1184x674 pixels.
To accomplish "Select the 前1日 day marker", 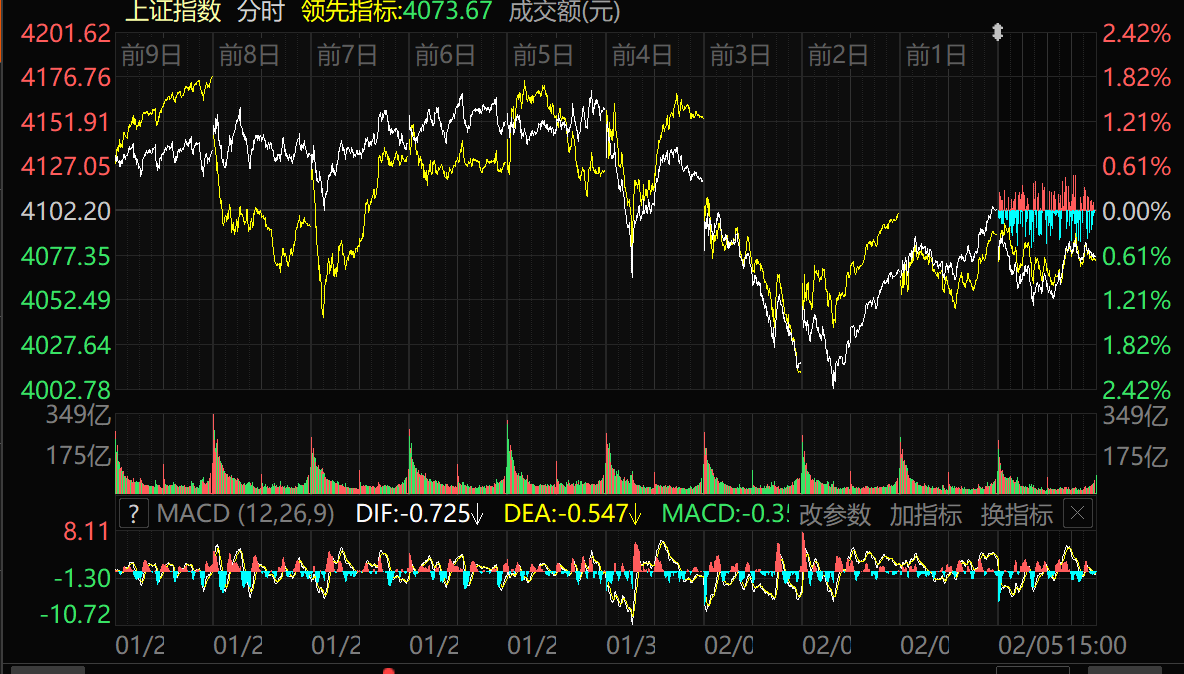I will (x=936, y=55).
